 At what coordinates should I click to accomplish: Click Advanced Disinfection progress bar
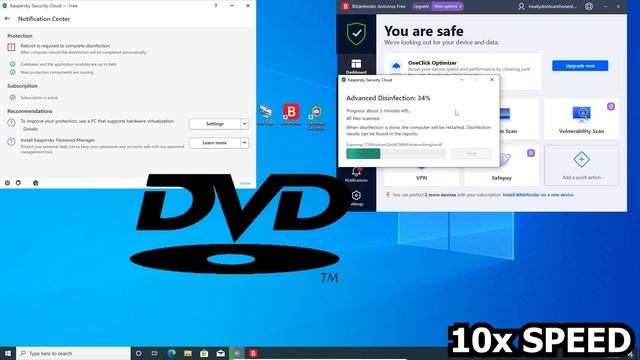pos(396,153)
